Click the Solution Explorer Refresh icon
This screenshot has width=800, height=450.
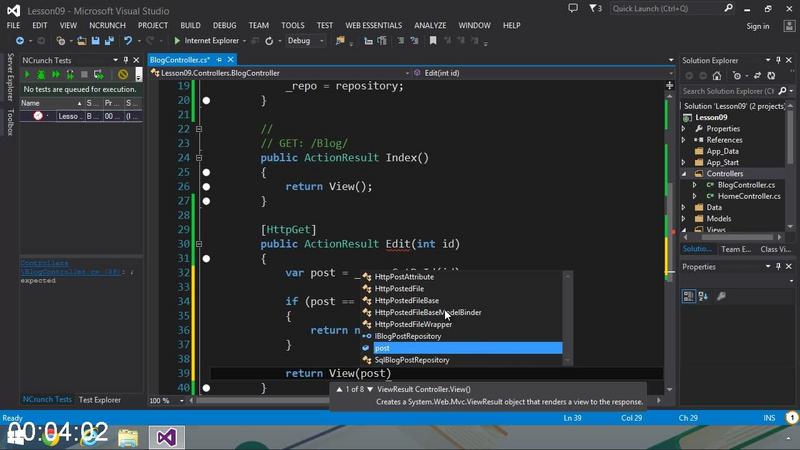pyautogui.click(x=771, y=76)
